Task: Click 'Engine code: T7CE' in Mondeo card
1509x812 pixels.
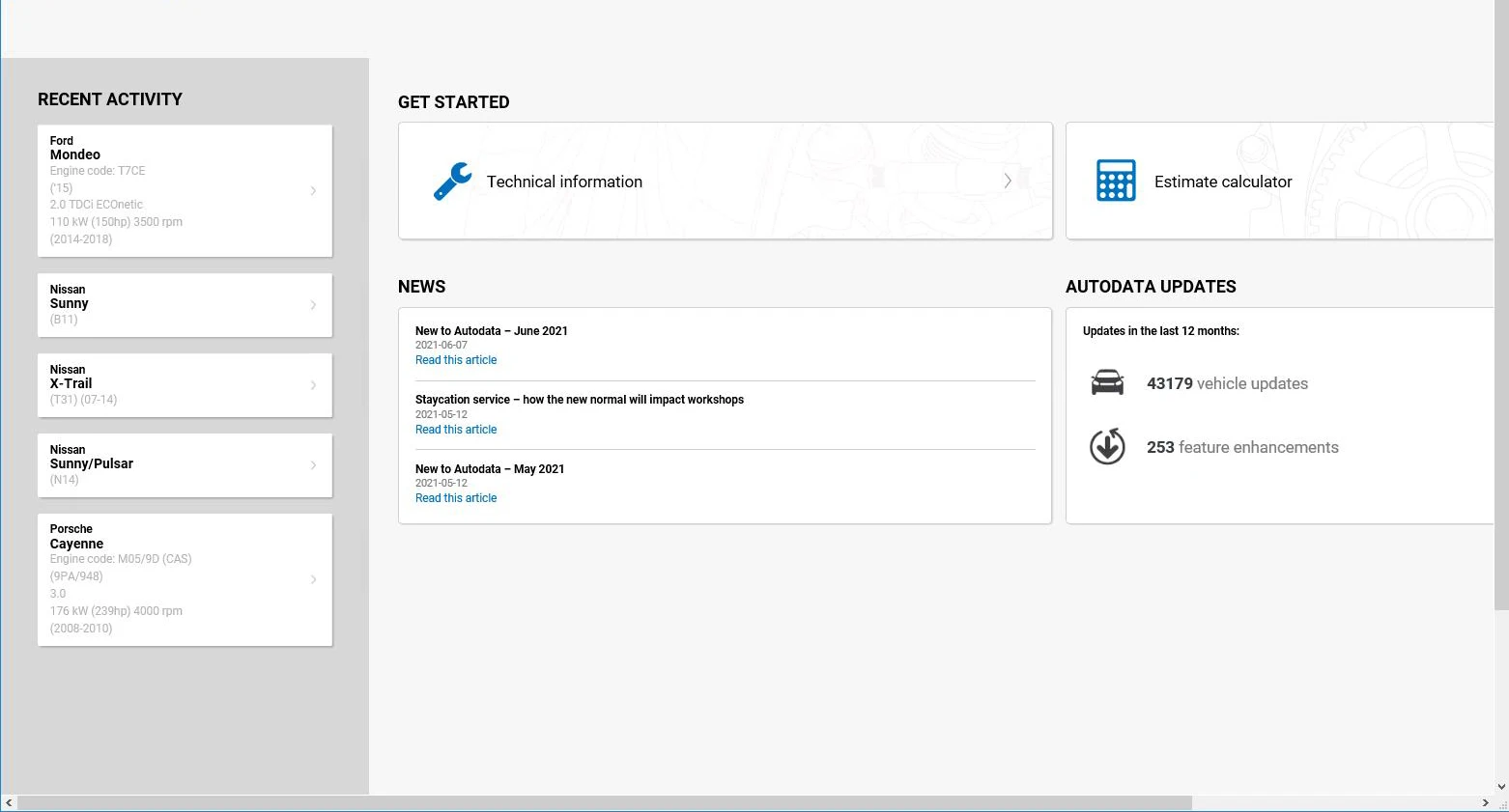Action: [x=98, y=171]
